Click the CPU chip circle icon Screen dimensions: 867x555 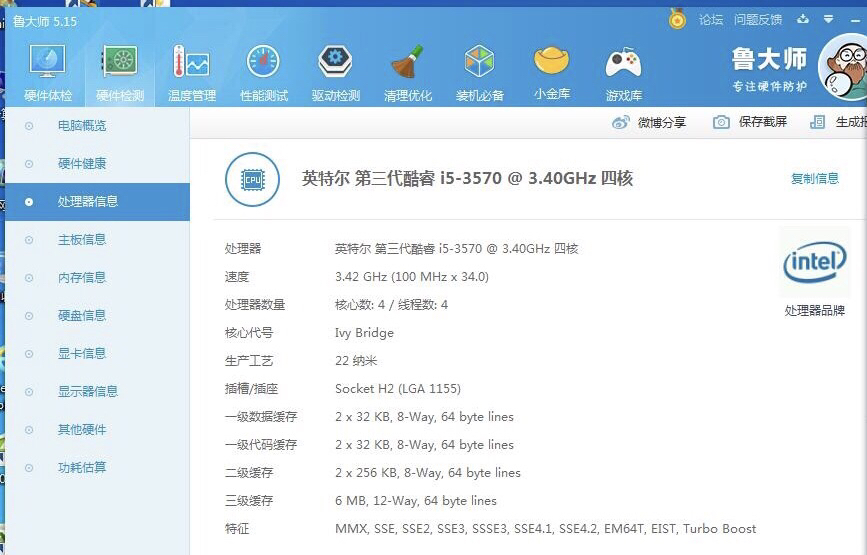pyautogui.click(x=252, y=180)
